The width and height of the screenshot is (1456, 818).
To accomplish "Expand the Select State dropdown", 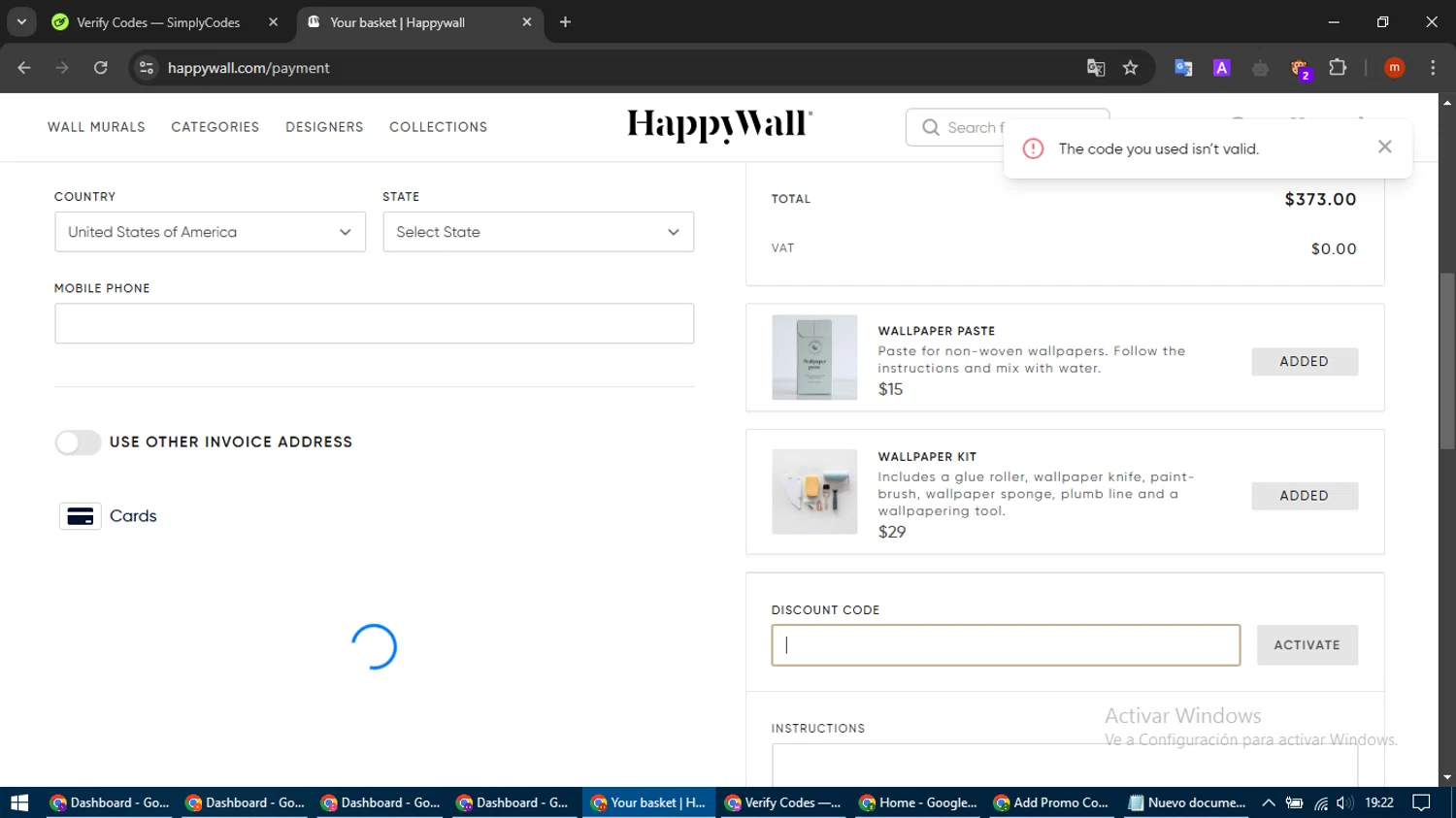I will (538, 232).
